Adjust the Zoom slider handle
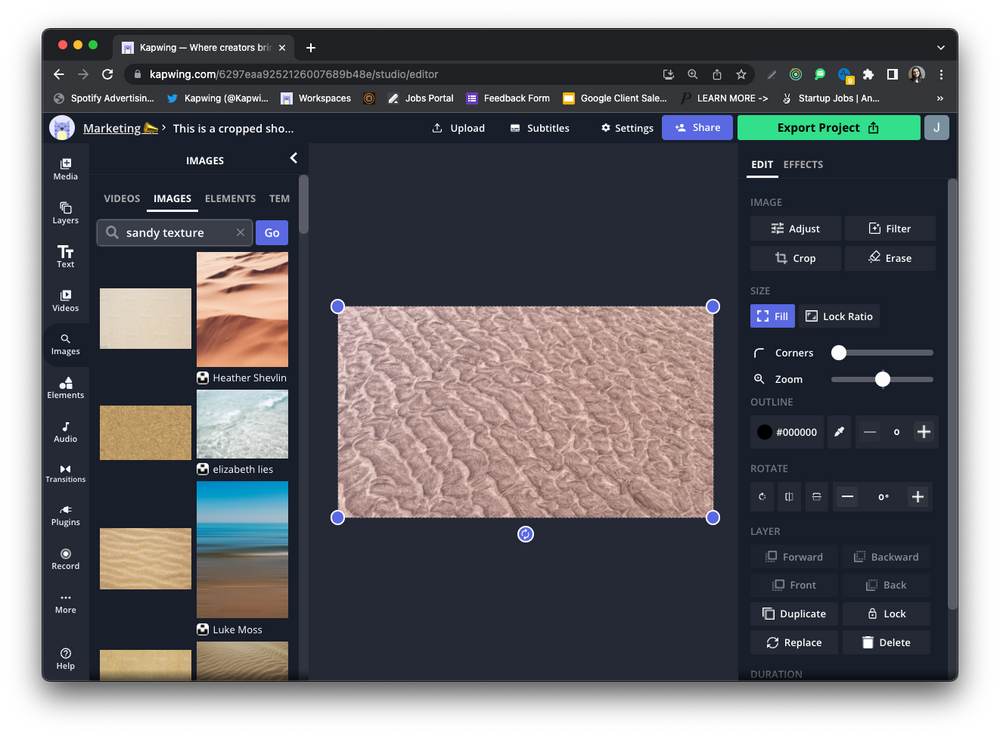1000x737 pixels. point(882,379)
